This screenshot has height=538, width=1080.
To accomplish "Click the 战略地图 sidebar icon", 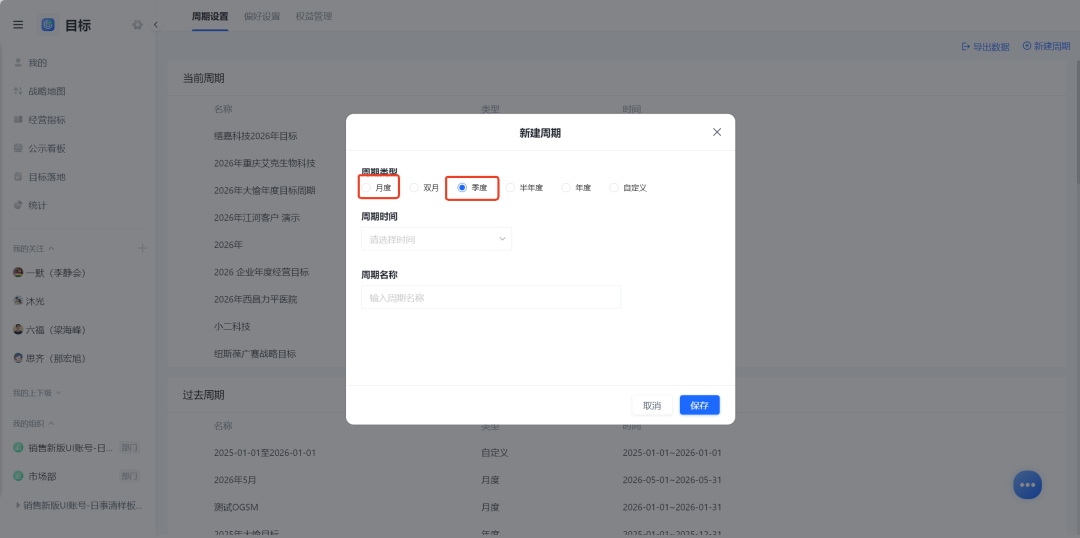I will [x=18, y=92].
